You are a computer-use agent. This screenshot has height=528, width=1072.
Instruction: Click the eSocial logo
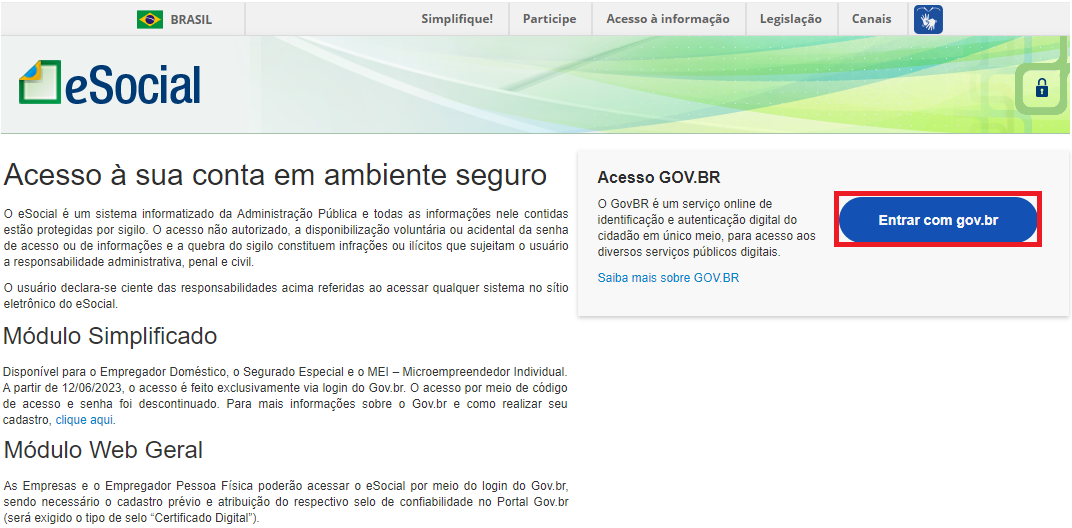tap(109, 83)
